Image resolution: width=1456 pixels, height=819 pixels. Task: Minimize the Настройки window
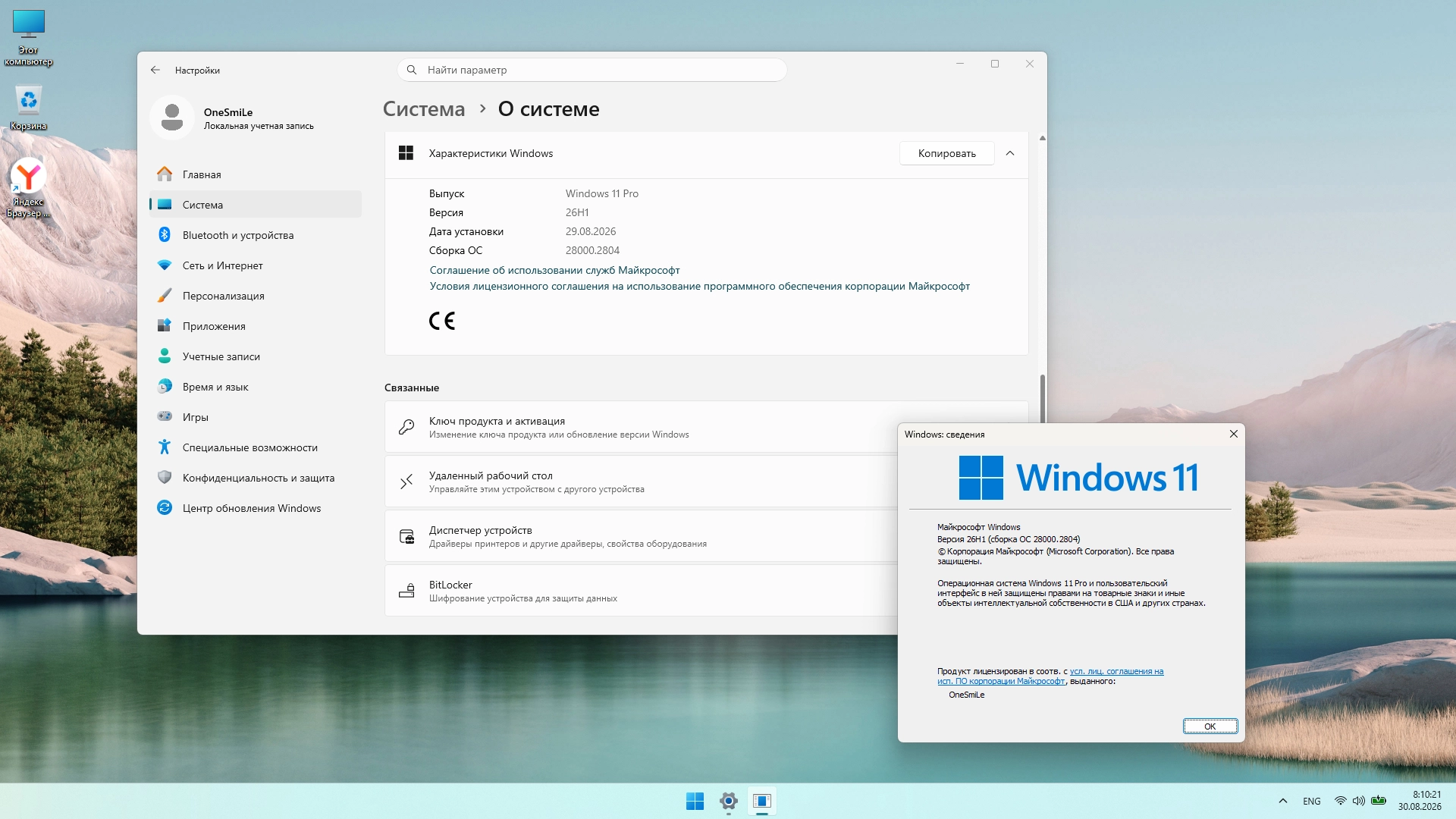point(960,64)
